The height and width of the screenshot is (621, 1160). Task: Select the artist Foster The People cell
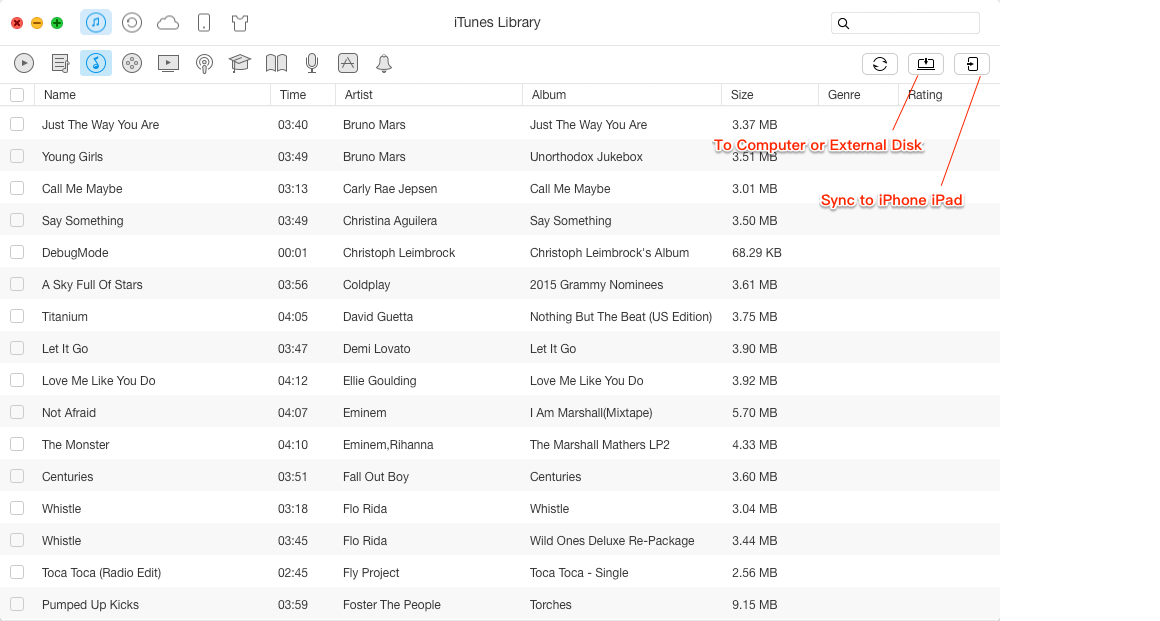[391, 605]
